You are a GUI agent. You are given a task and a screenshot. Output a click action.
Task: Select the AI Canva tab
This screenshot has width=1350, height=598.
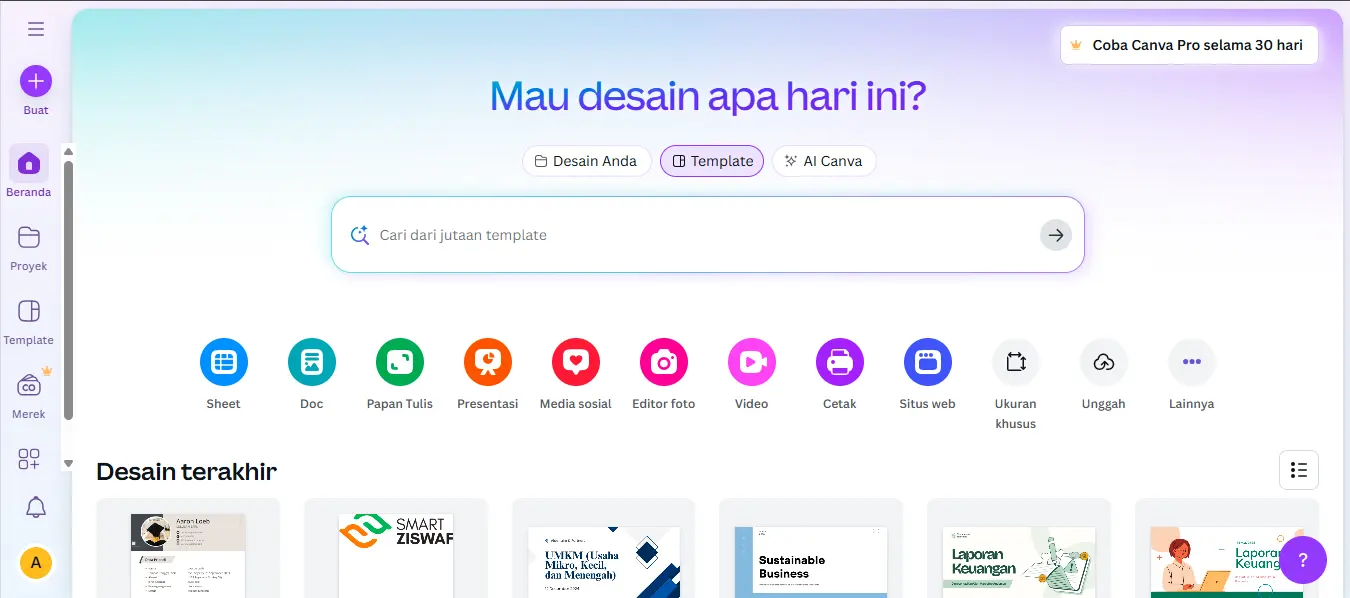coord(824,161)
